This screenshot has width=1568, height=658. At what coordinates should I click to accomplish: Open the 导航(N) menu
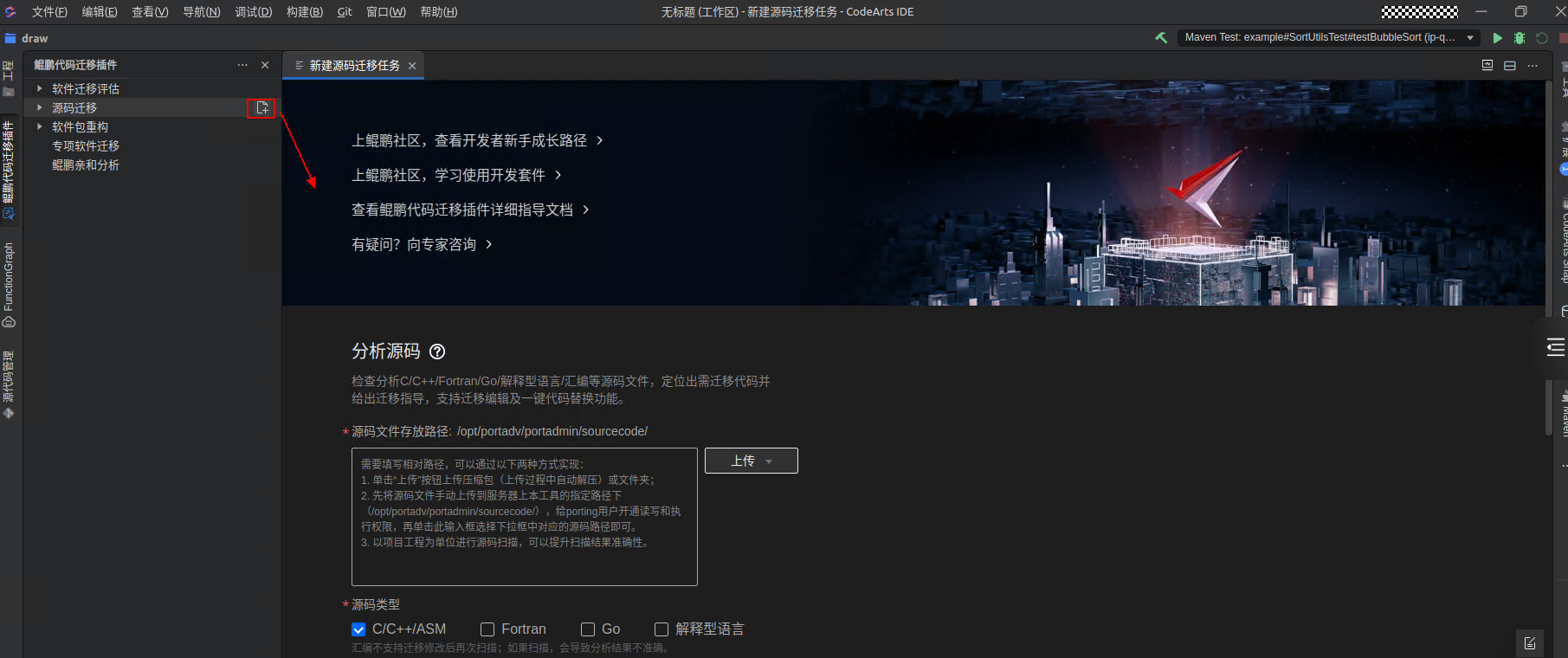pyautogui.click(x=202, y=12)
